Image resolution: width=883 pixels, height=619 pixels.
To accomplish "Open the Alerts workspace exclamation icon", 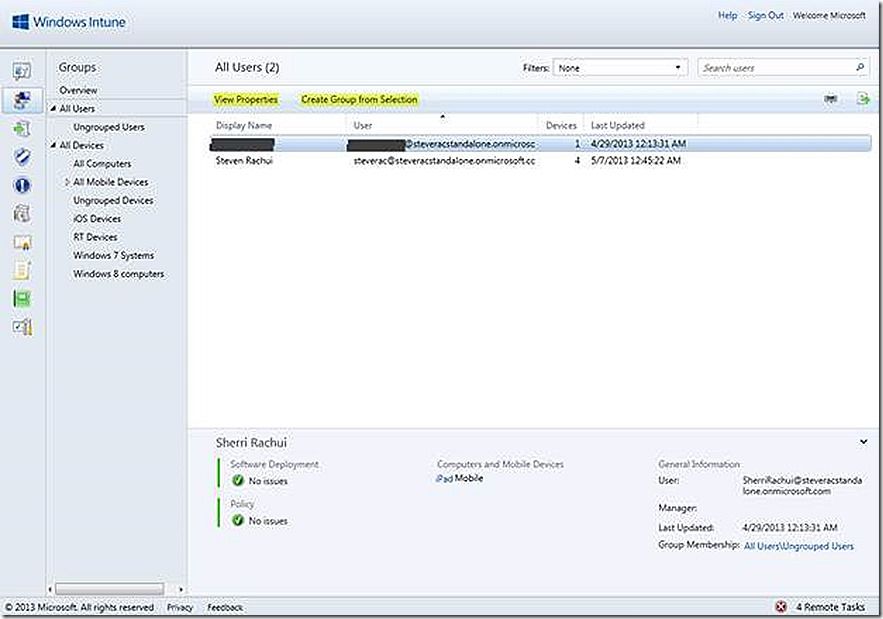I will point(22,185).
